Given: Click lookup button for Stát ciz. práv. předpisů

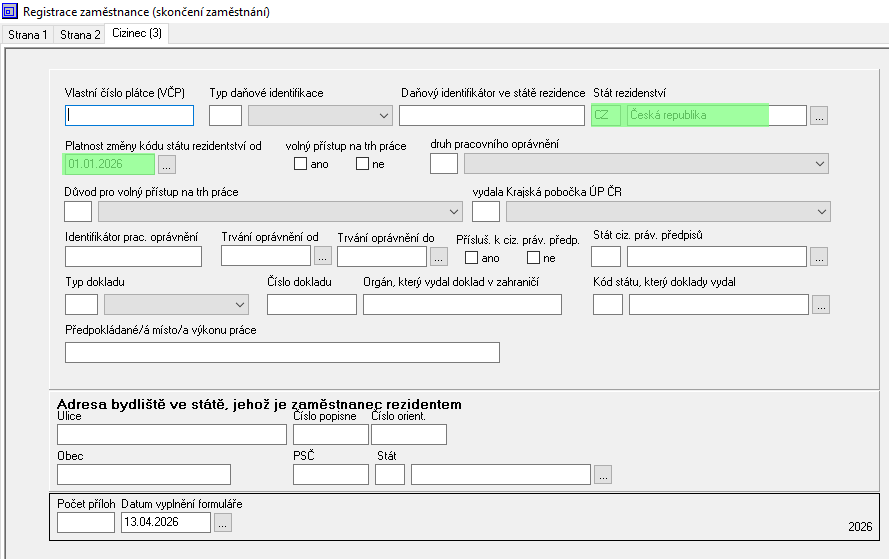Looking at the screenshot, I should point(819,257).
